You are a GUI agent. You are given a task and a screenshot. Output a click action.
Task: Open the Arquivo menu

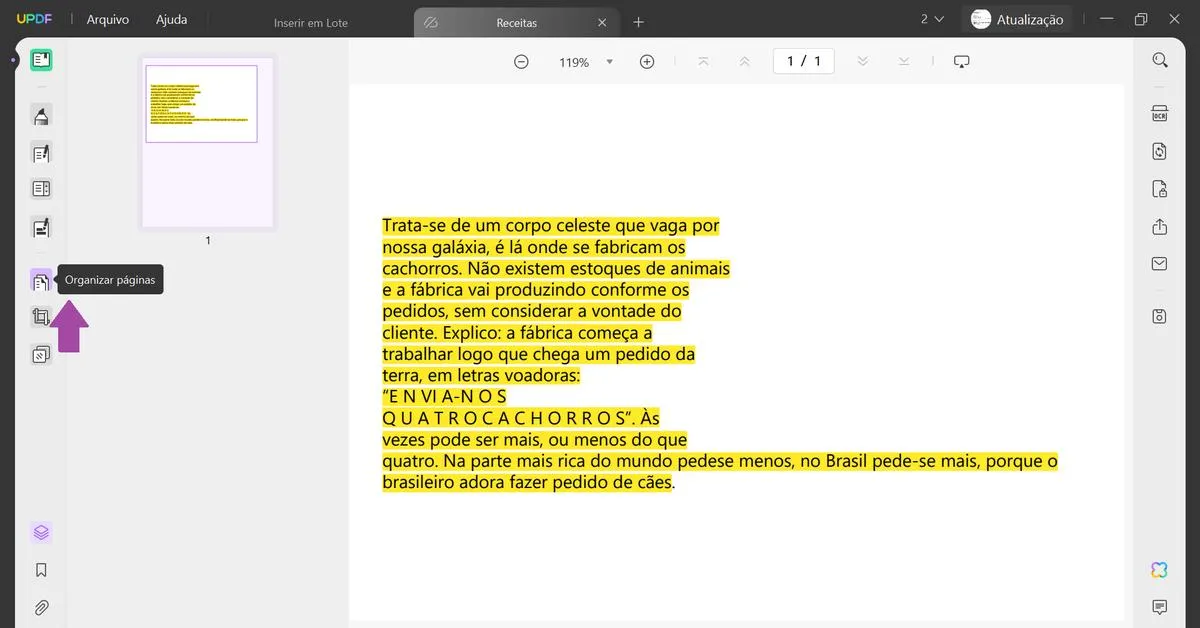tap(107, 18)
